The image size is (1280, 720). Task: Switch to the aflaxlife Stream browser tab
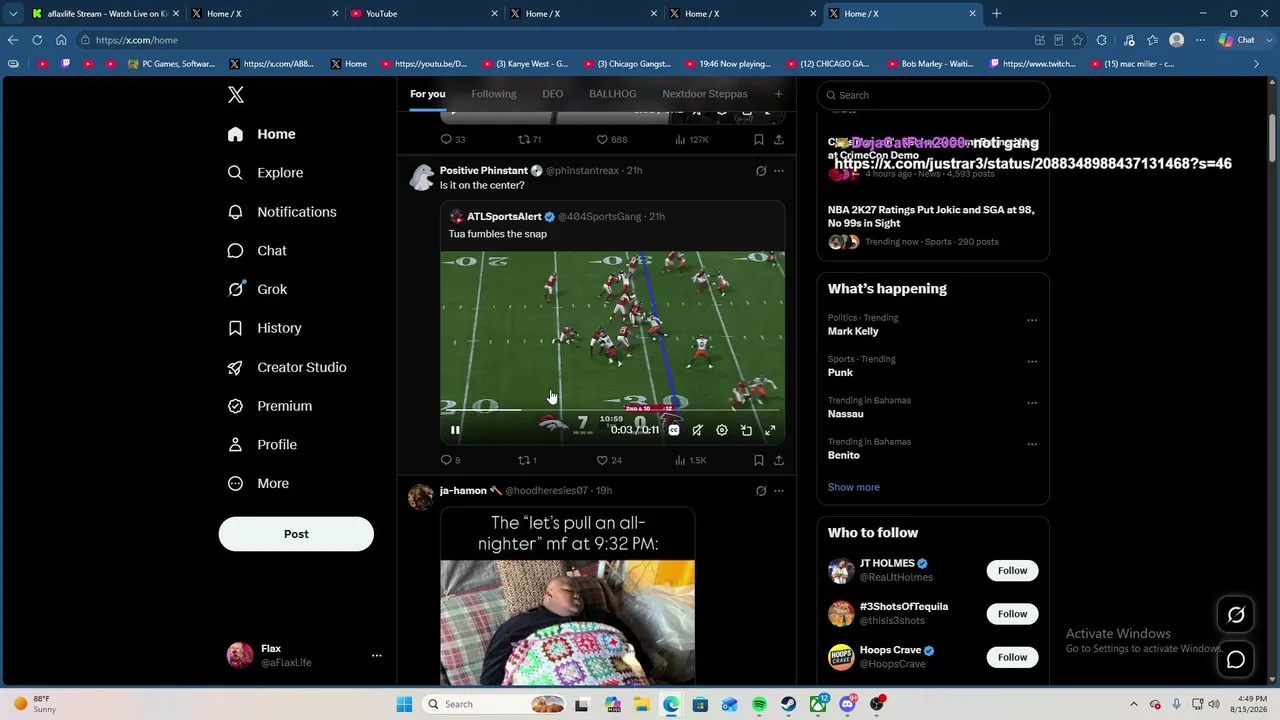105,14
